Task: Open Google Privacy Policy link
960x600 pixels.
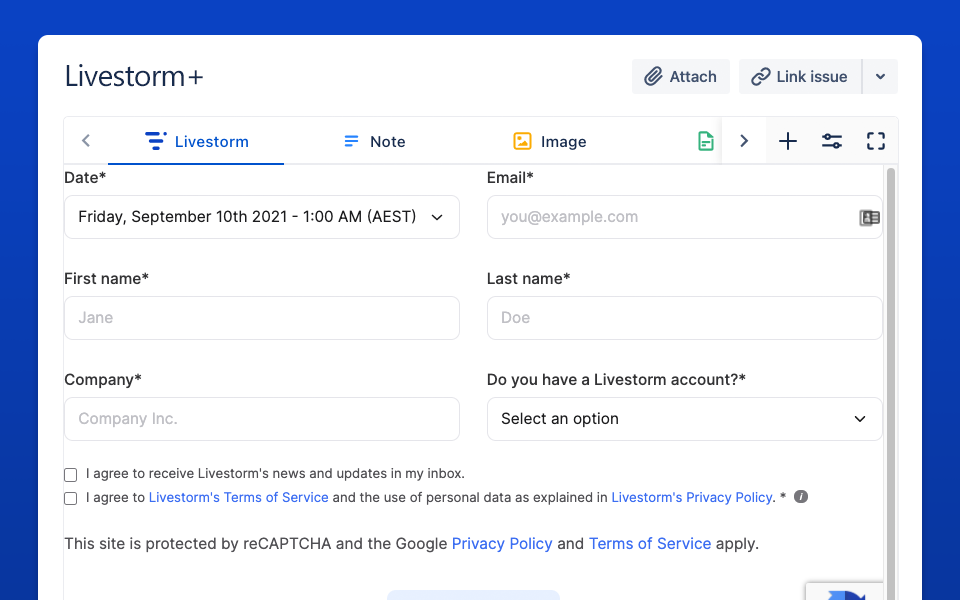Action: (502, 544)
